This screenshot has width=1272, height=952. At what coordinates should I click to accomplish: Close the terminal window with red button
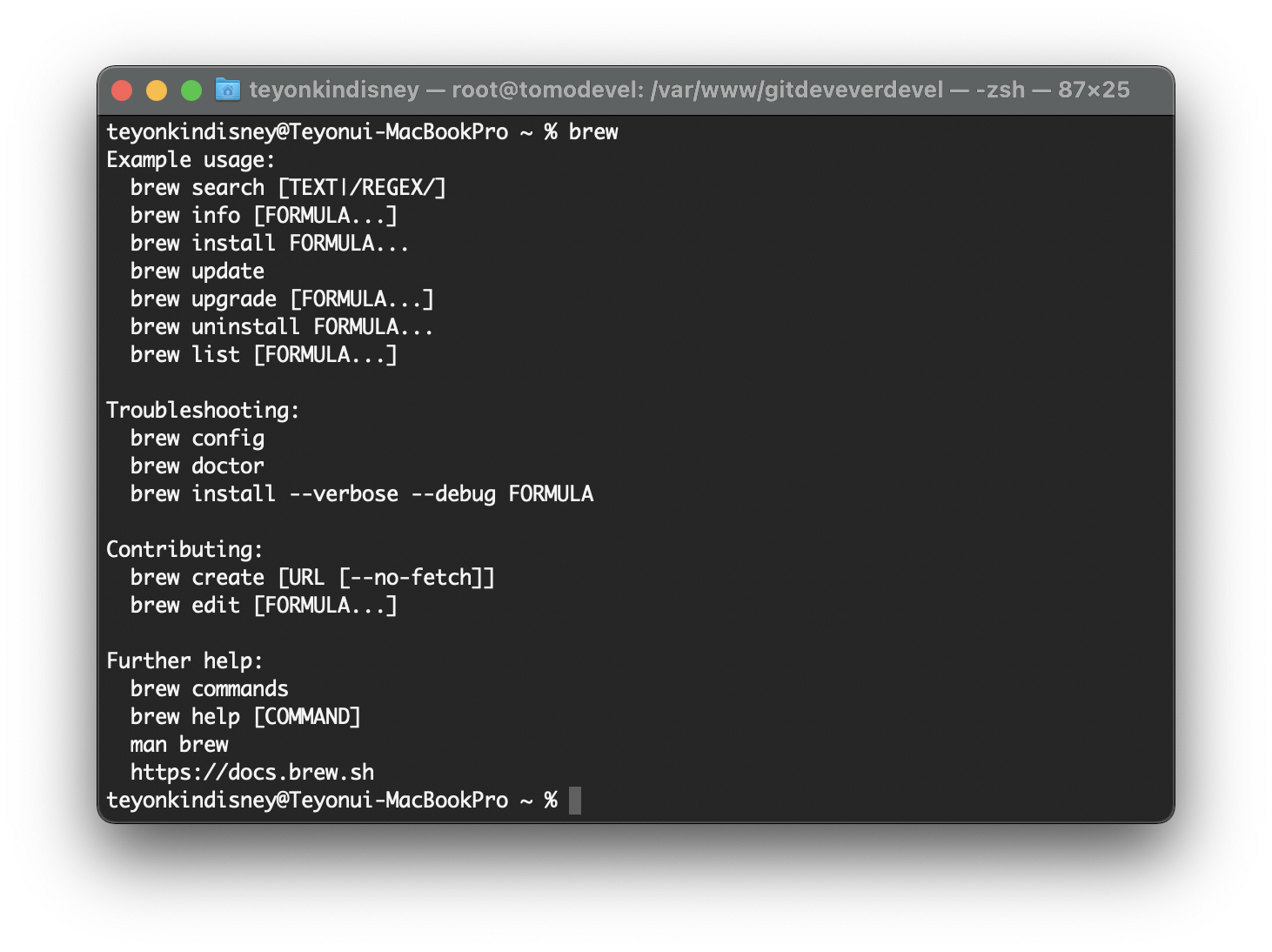(122, 90)
